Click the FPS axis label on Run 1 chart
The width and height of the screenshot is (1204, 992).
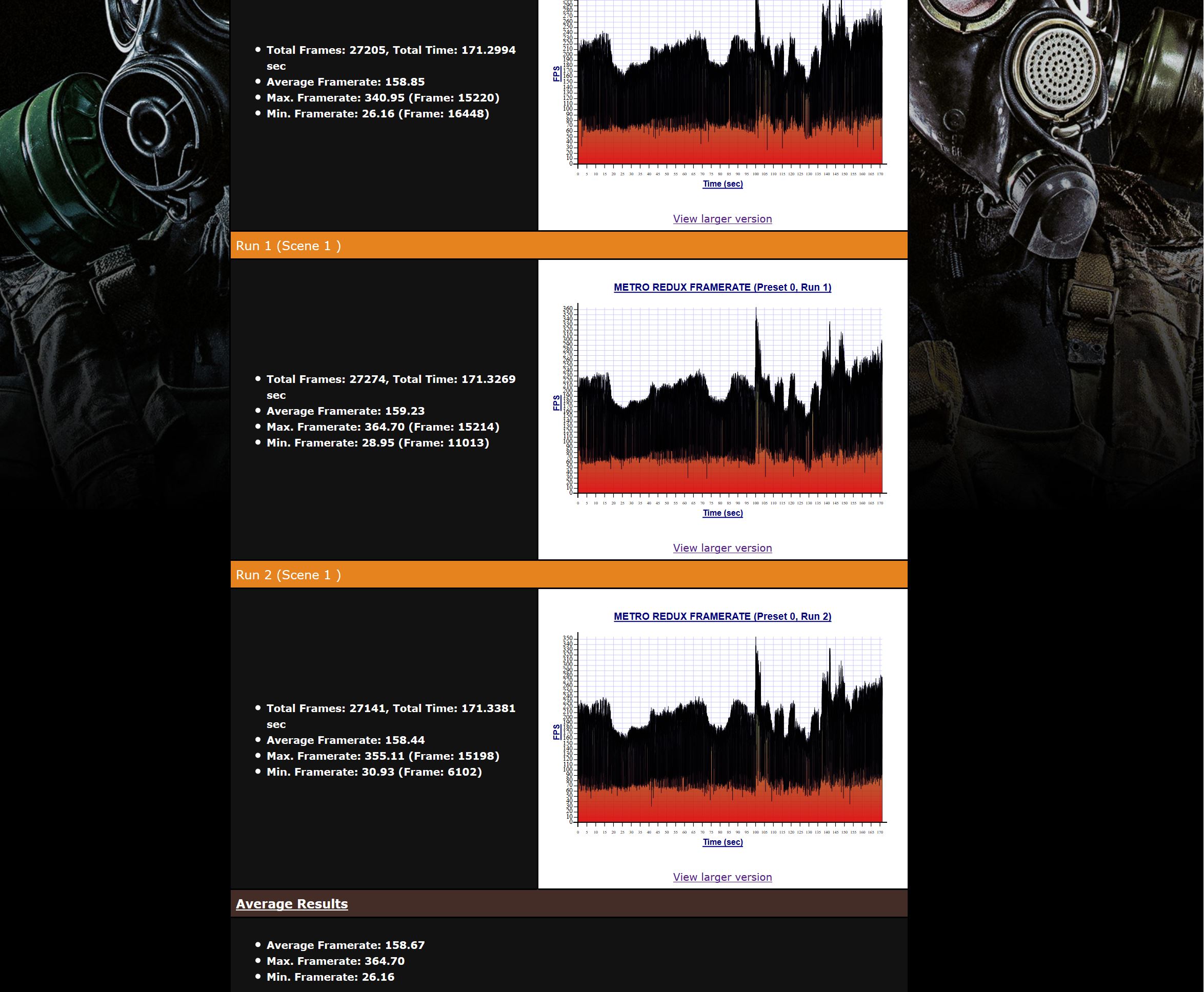[556, 403]
